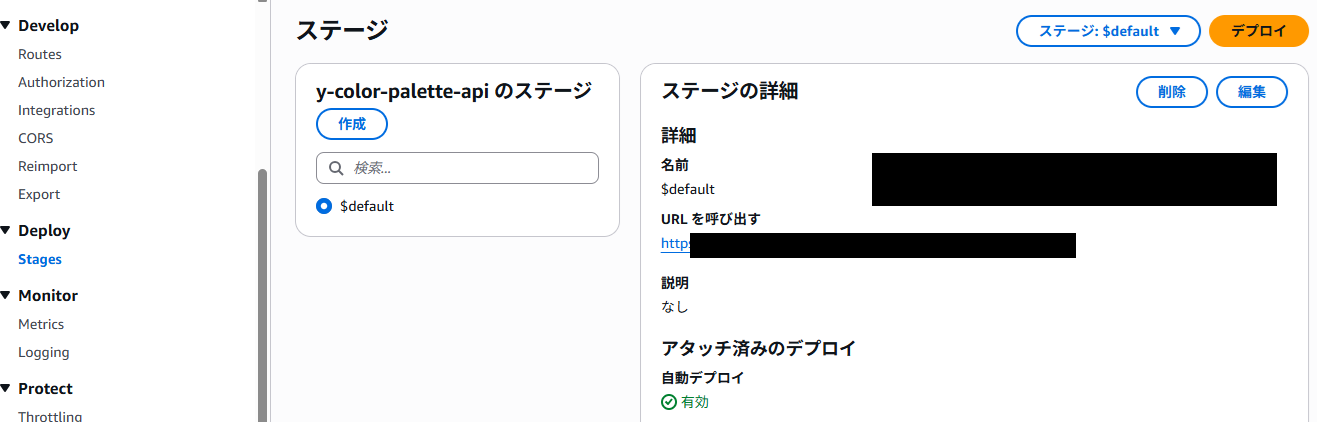Image resolution: width=1317 pixels, height=422 pixels.
Task: Click the search magnifier icon
Action: pos(336,168)
